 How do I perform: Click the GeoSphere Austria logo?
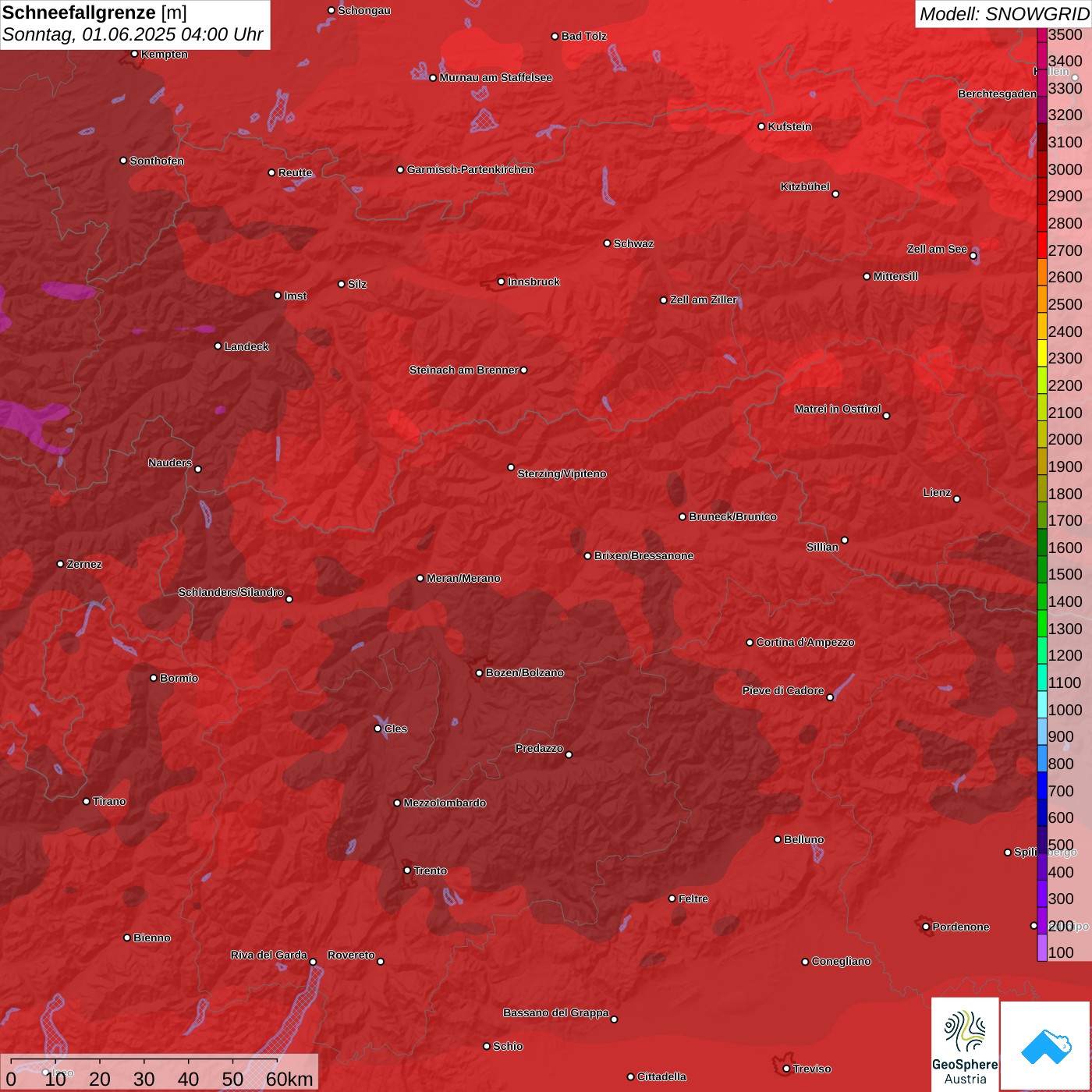tap(965, 1044)
